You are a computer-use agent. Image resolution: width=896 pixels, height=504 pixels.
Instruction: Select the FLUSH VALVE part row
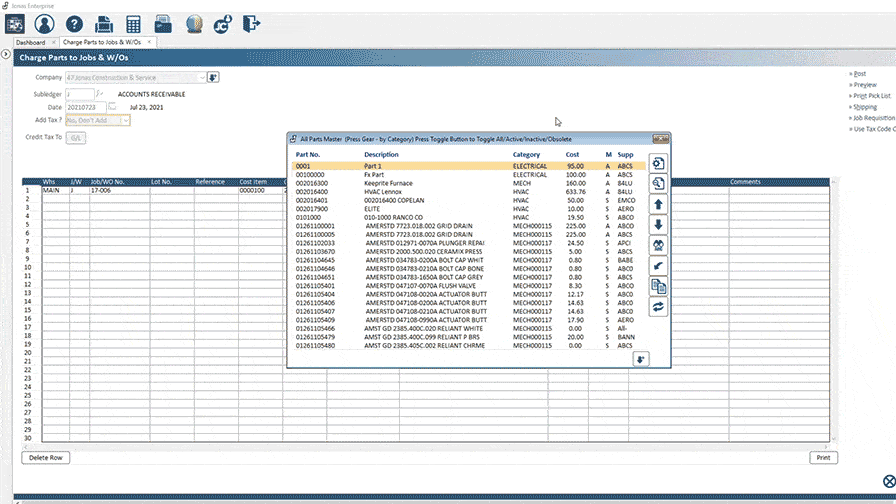pos(469,286)
